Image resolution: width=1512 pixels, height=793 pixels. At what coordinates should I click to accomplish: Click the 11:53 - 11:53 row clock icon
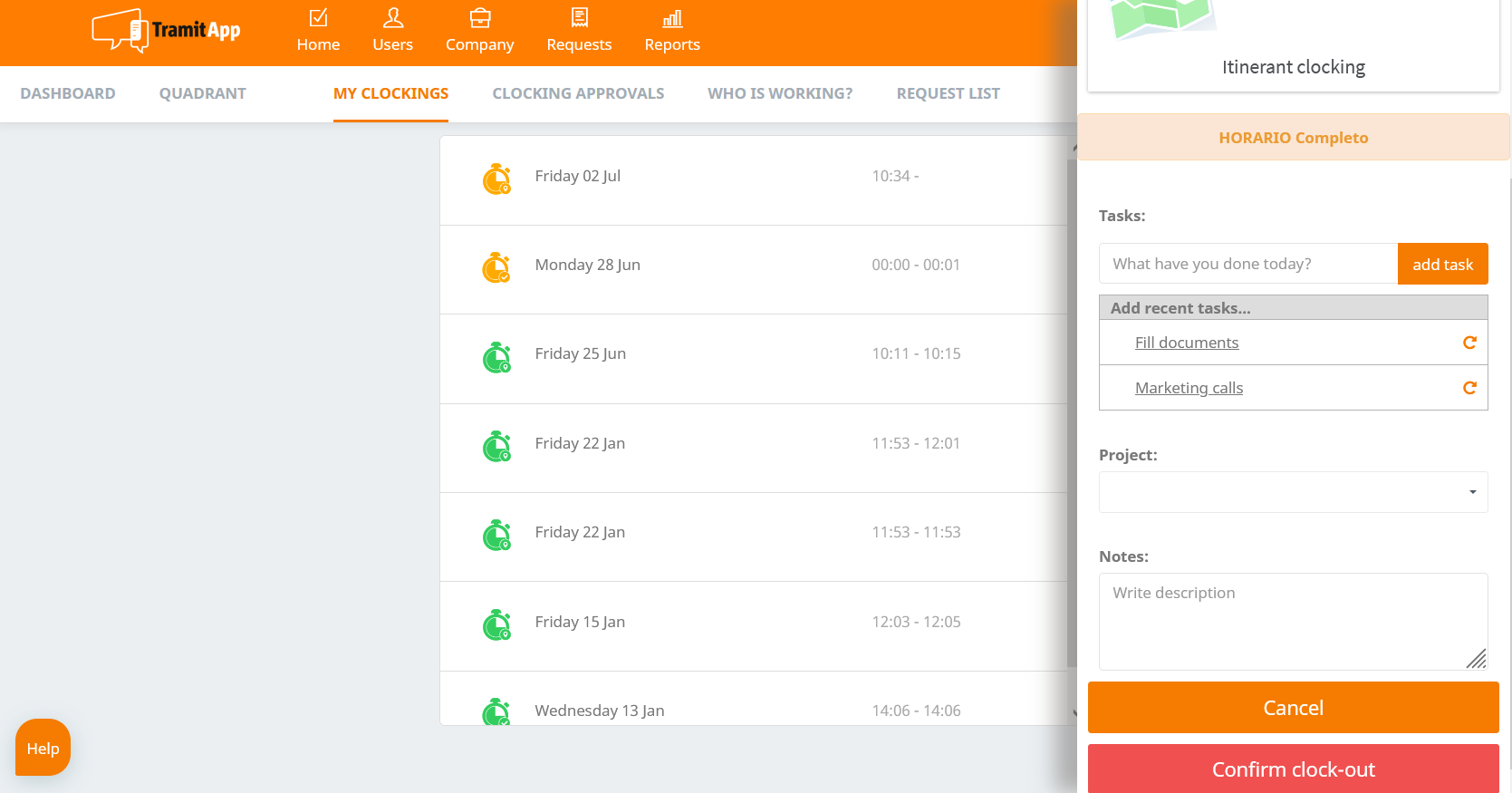pos(496,536)
